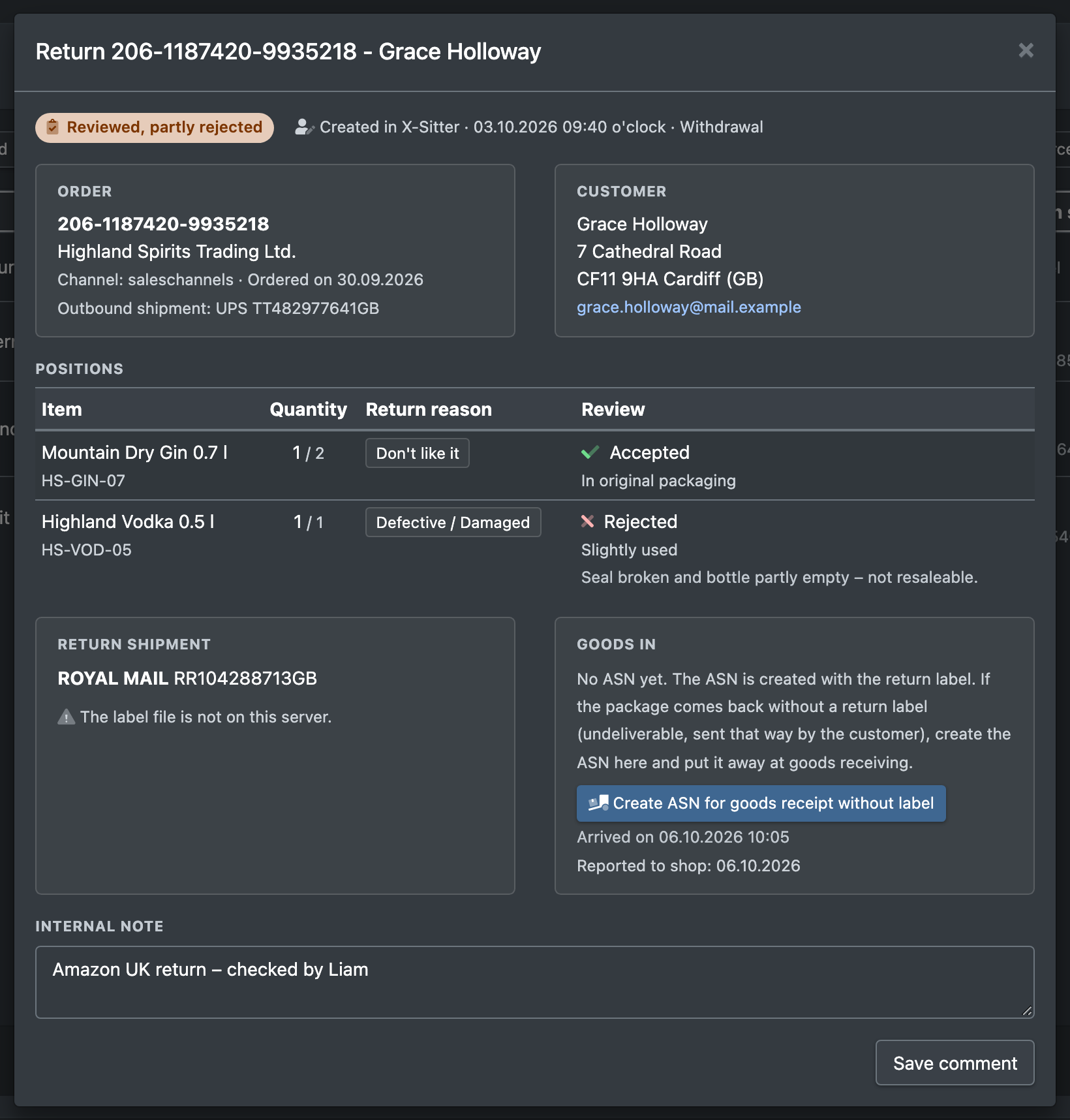Click the Quantity column header
The height and width of the screenshot is (1120, 1070).
click(308, 409)
